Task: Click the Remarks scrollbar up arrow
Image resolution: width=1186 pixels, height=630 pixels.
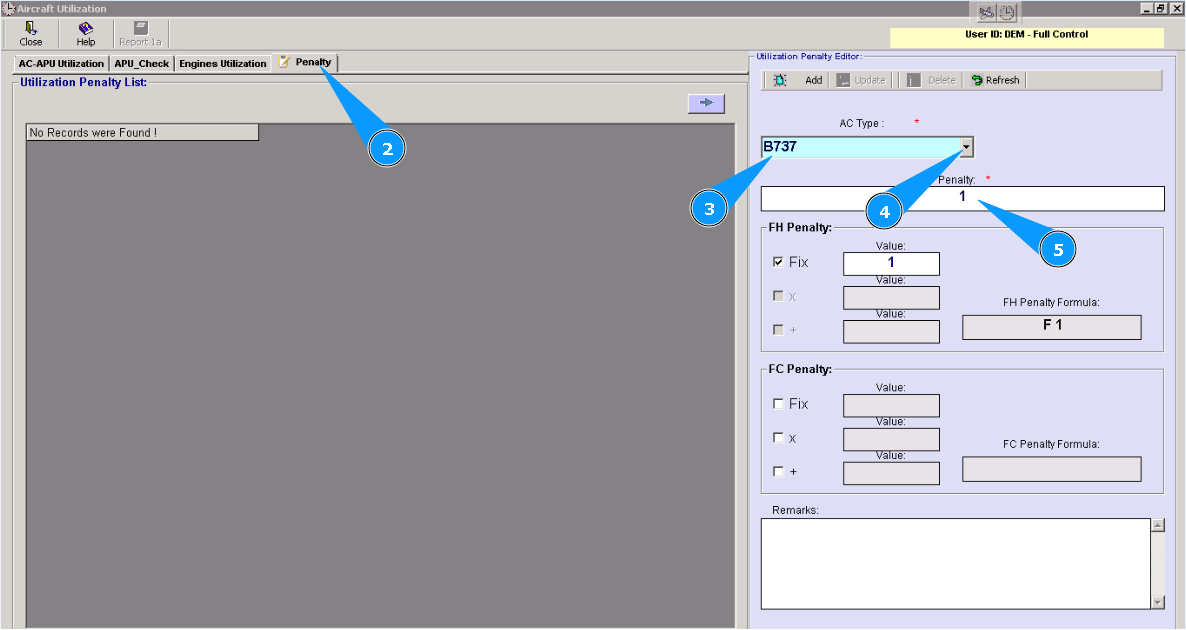Action: coord(1158,525)
